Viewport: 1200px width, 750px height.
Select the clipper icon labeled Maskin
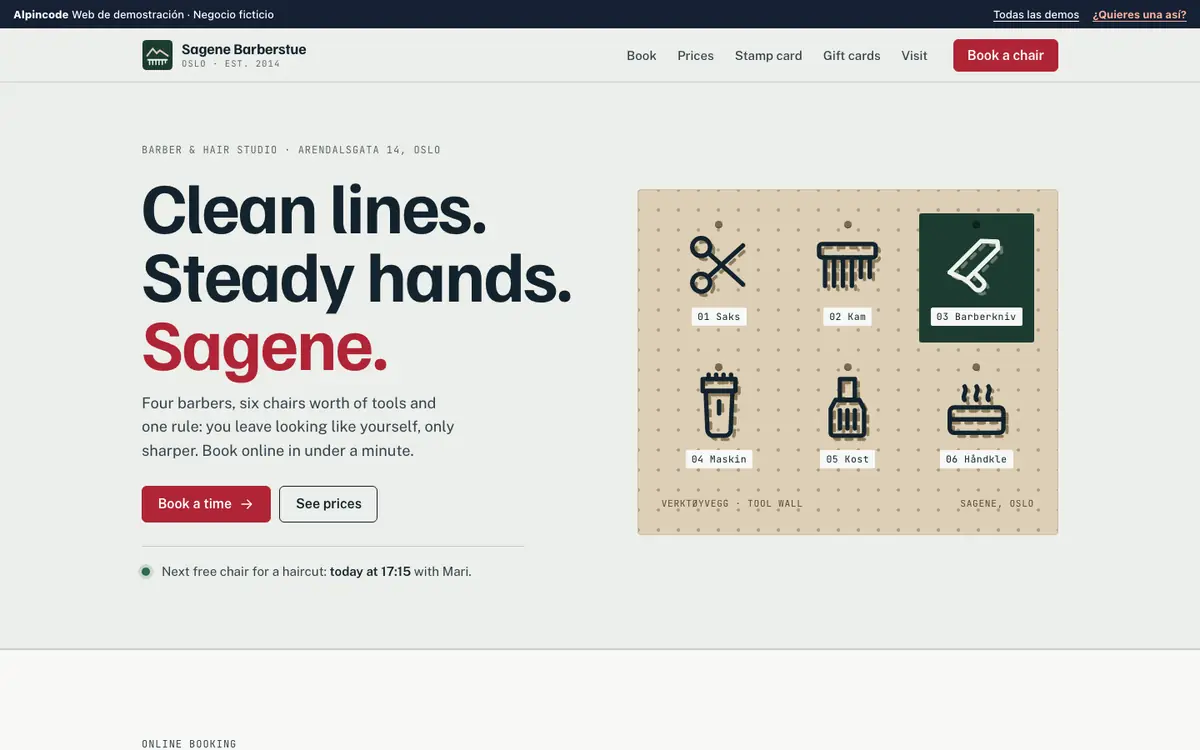pyautogui.click(x=717, y=406)
